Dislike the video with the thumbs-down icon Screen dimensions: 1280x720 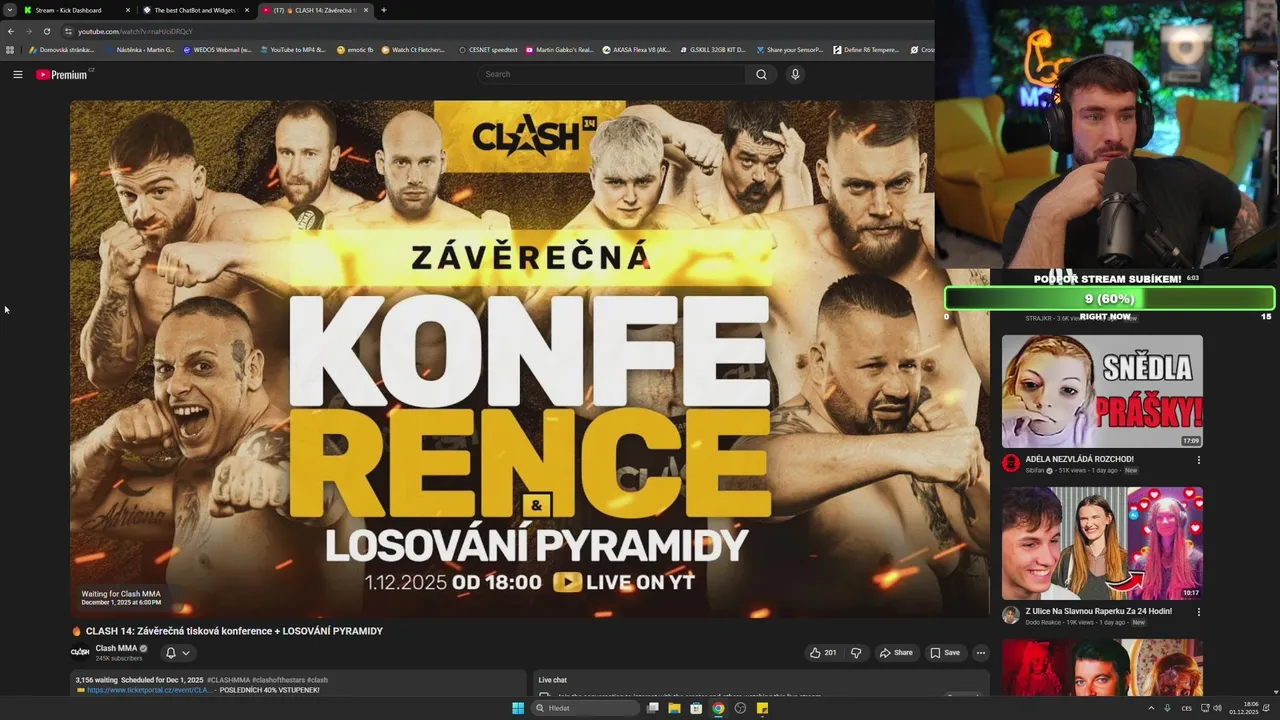pyautogui.click(x=856, y=653)
